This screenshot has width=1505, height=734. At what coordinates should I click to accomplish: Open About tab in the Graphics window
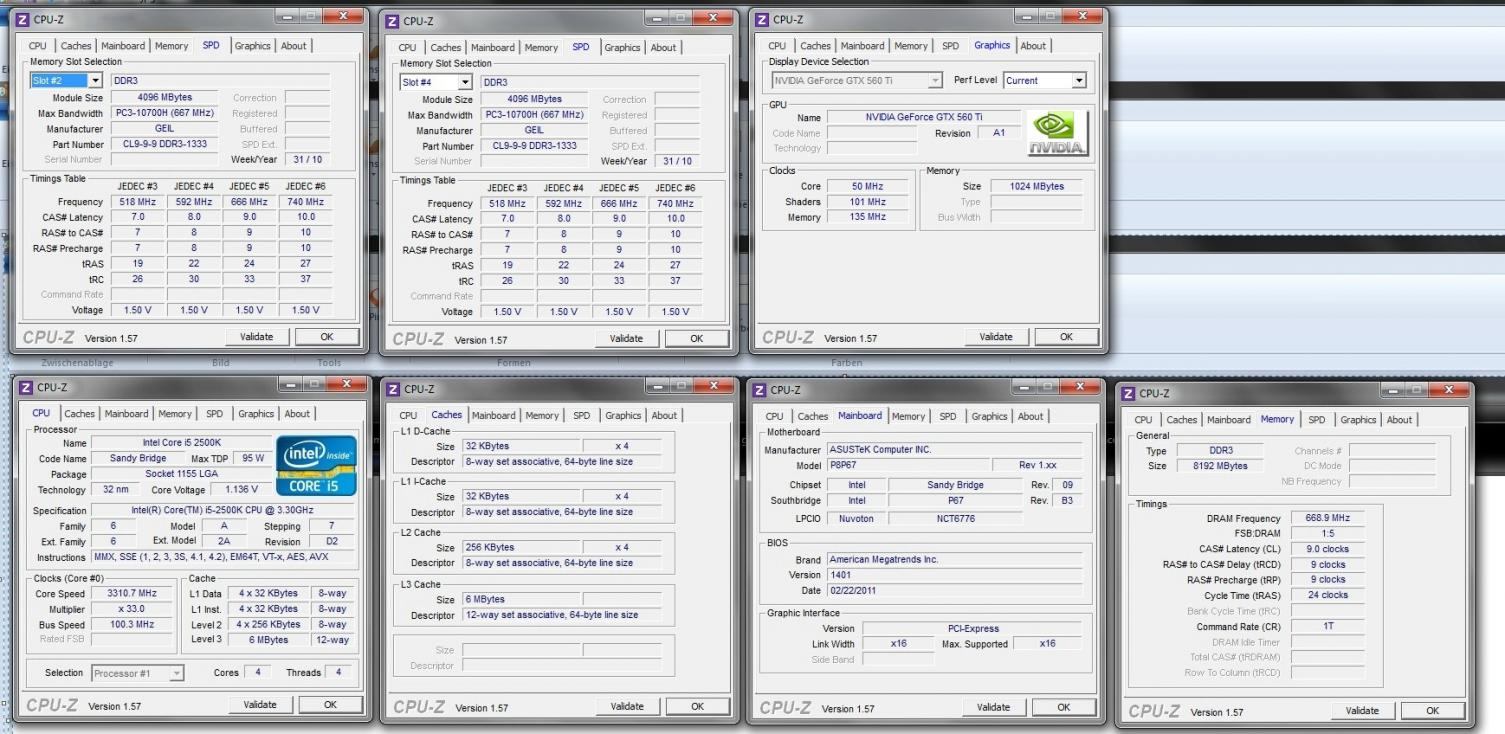[x=1033, y=45]
